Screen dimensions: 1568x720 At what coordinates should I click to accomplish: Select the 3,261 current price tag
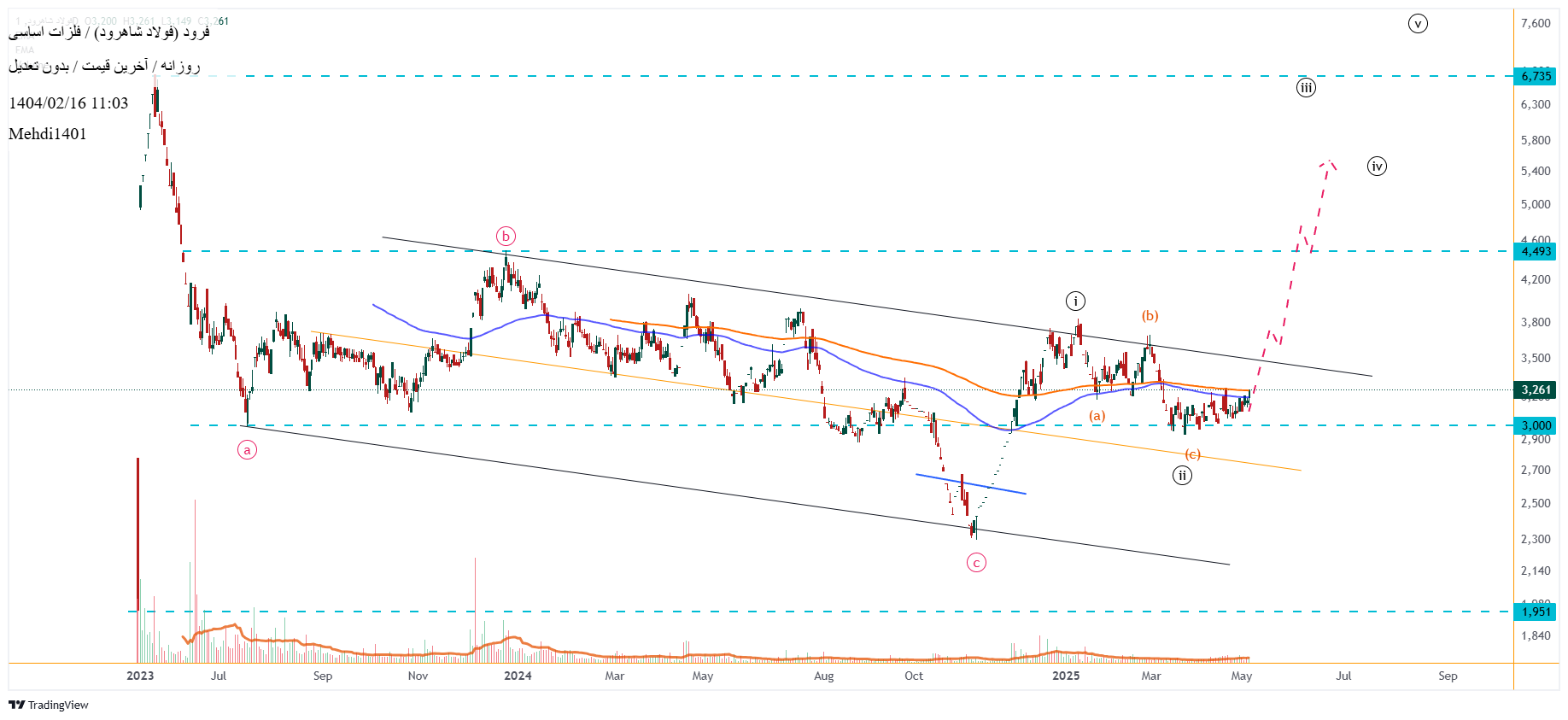[x=1536, y=389]
